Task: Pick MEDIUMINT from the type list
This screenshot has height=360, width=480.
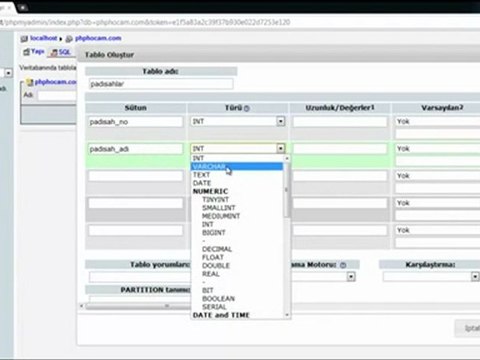Action: click(x=221, y=216)
